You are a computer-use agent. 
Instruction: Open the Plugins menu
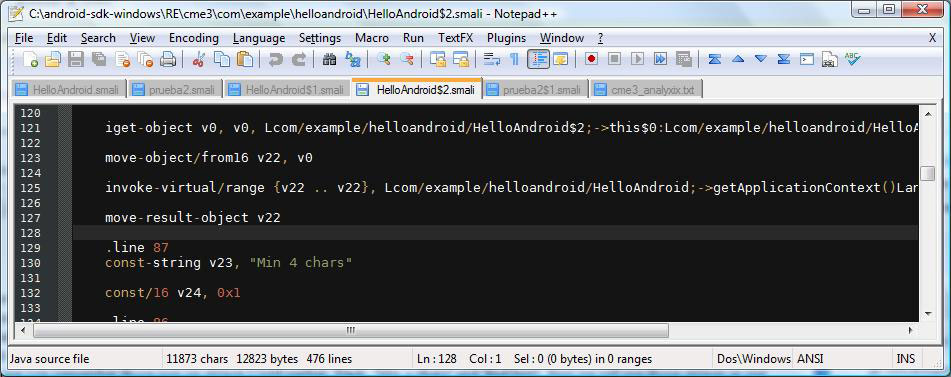click(x=506, y=38)
